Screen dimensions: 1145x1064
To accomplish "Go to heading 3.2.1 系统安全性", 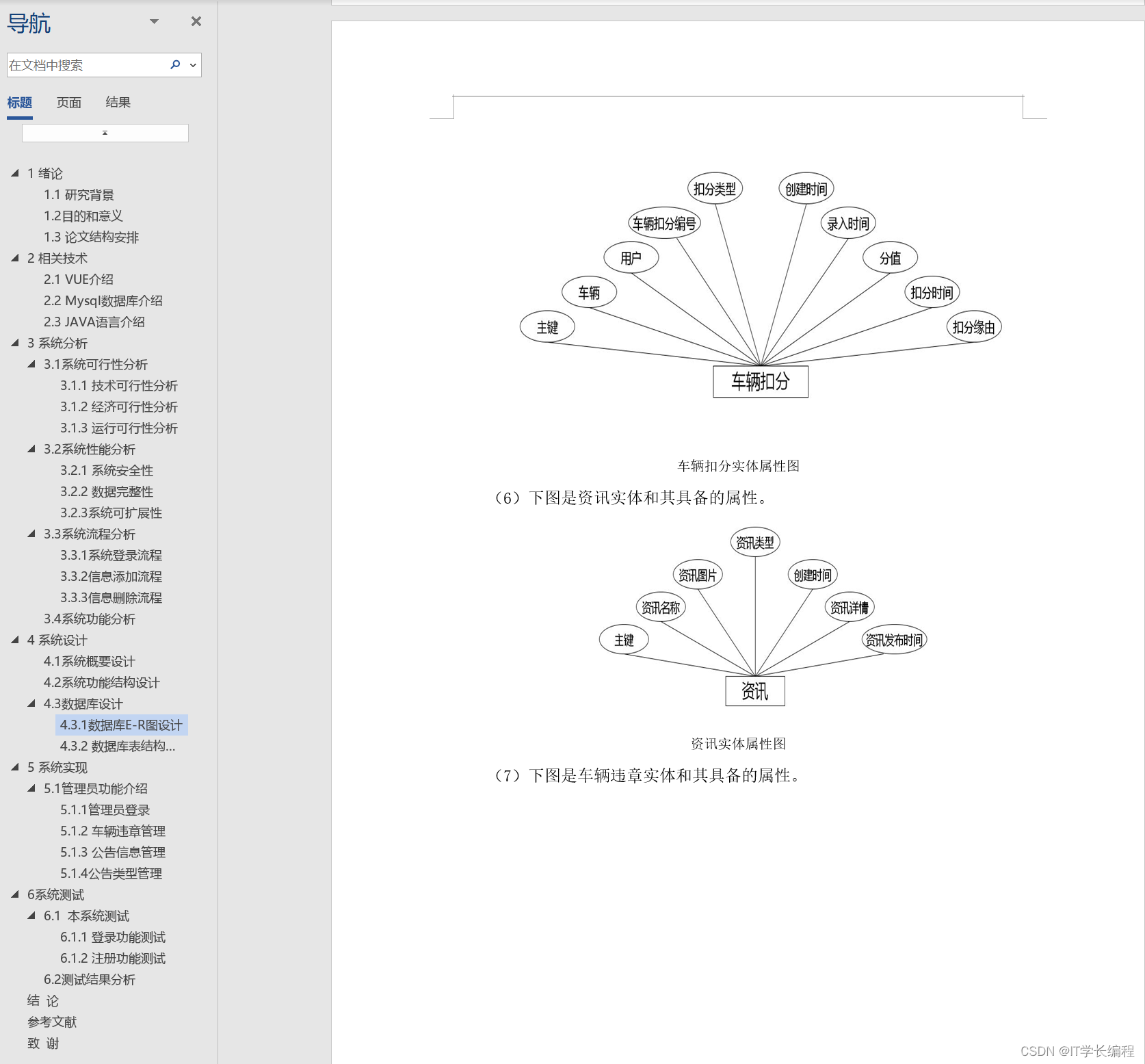I will [107, 470].
